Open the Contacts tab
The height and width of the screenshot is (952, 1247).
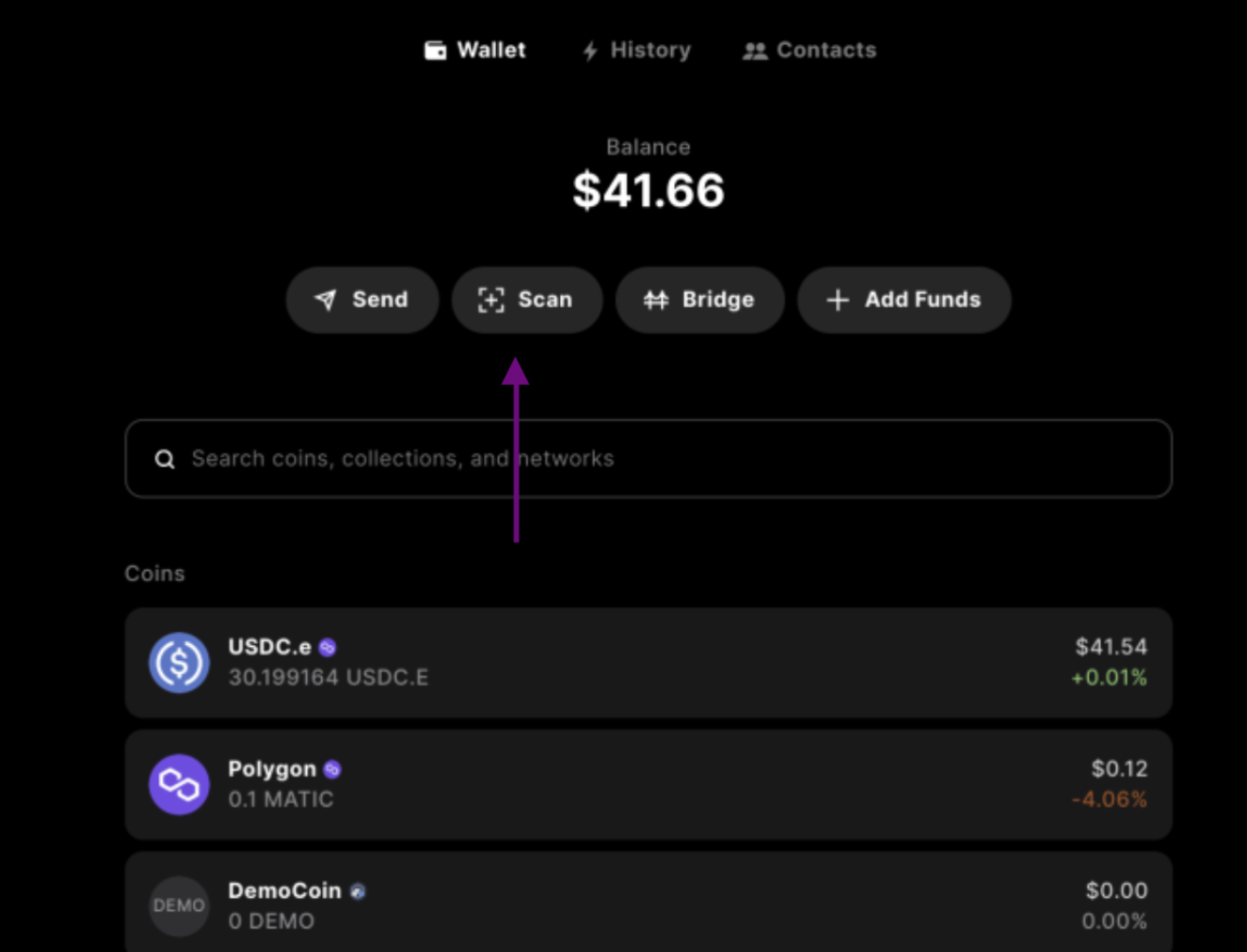coord(810,50)
